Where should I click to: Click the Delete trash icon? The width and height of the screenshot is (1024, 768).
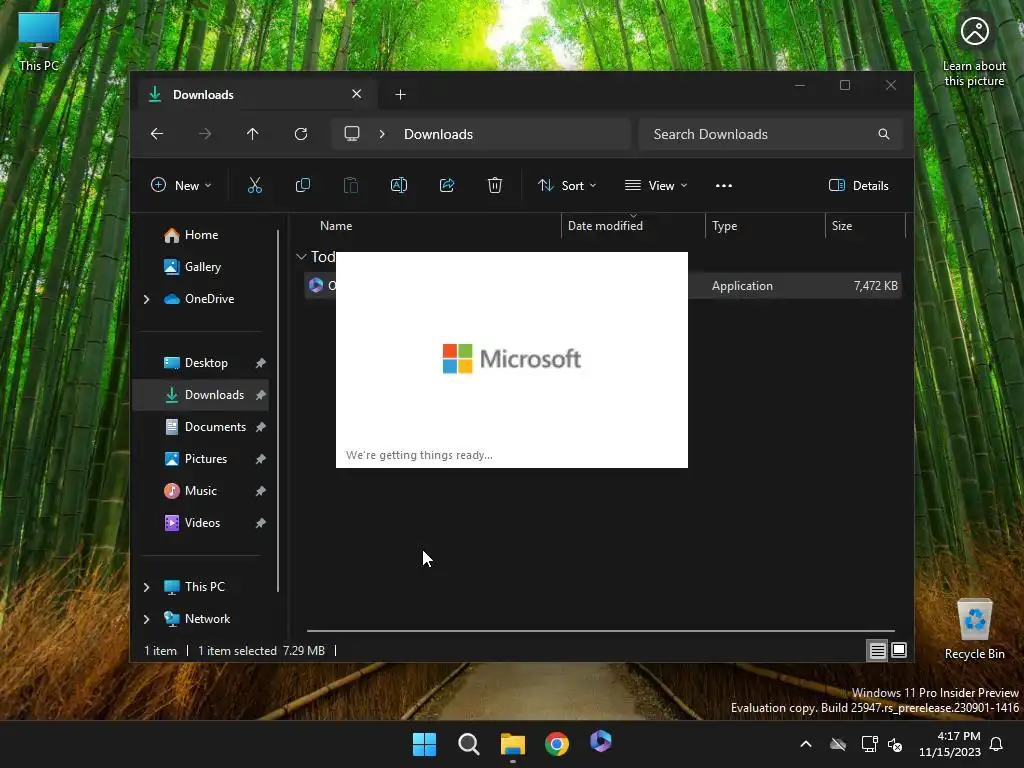pyautogui.click(x=495, y=185)
